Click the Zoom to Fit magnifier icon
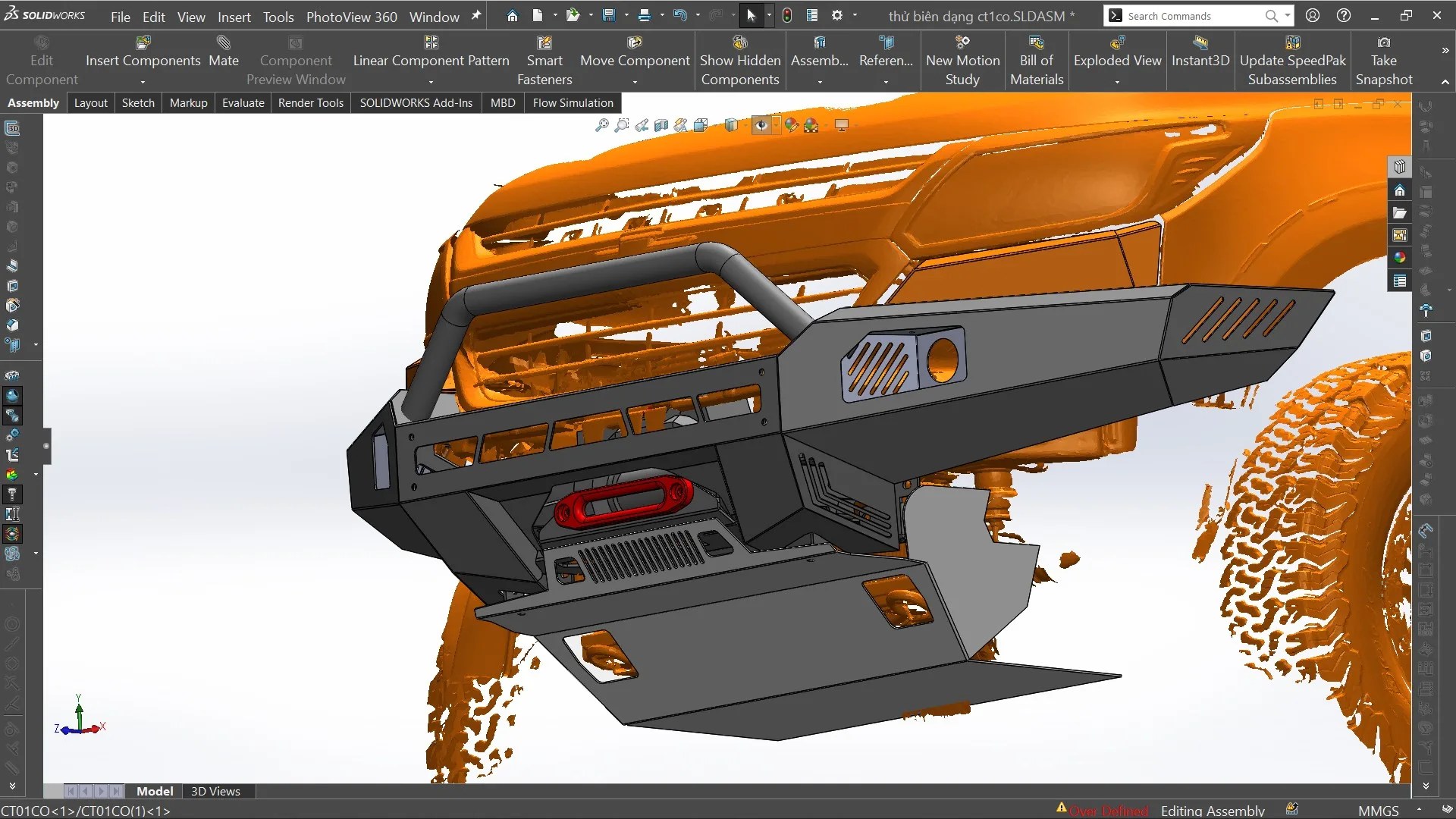The width and height of the screenshot is (1456, 819). pos(602,125)
